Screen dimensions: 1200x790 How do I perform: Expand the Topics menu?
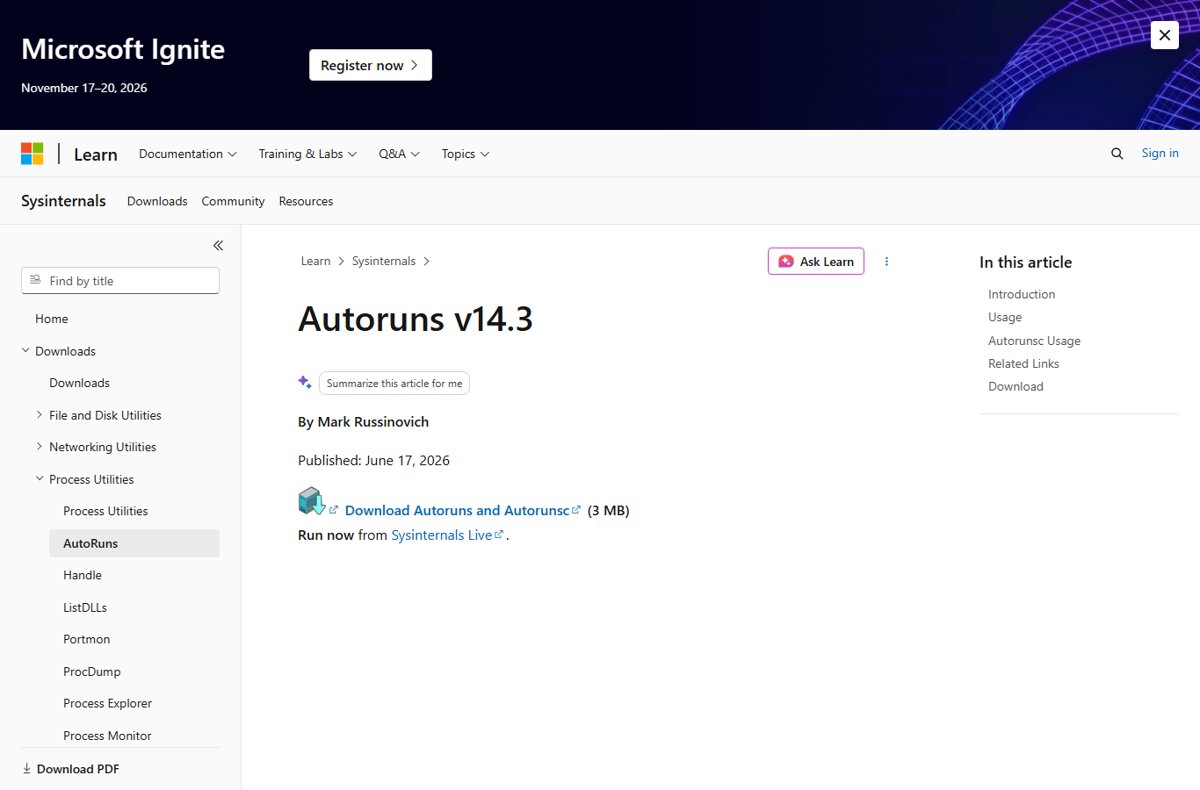coord(465,153)
